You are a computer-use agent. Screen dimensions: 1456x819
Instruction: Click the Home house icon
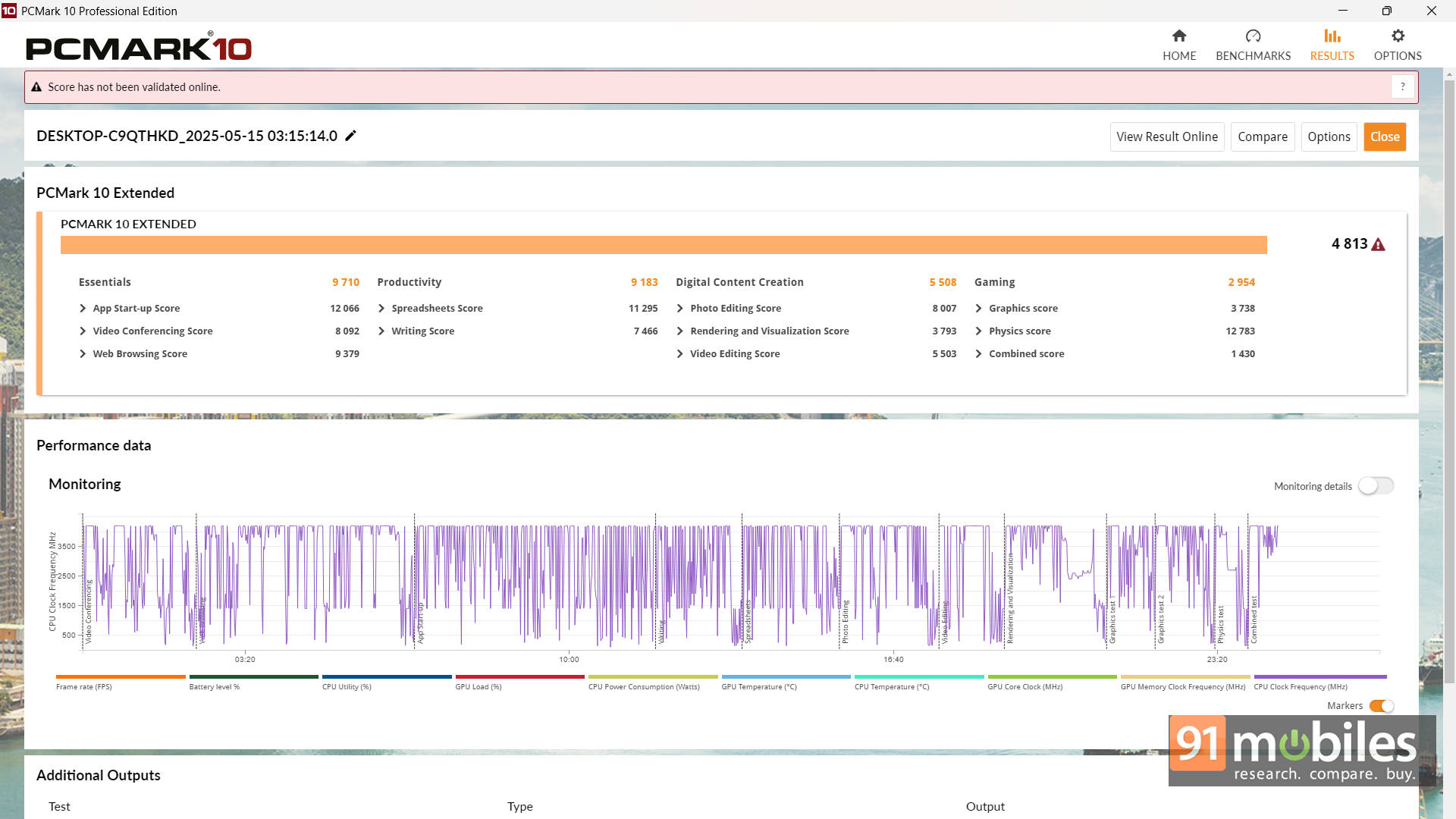click(1178, 36)
